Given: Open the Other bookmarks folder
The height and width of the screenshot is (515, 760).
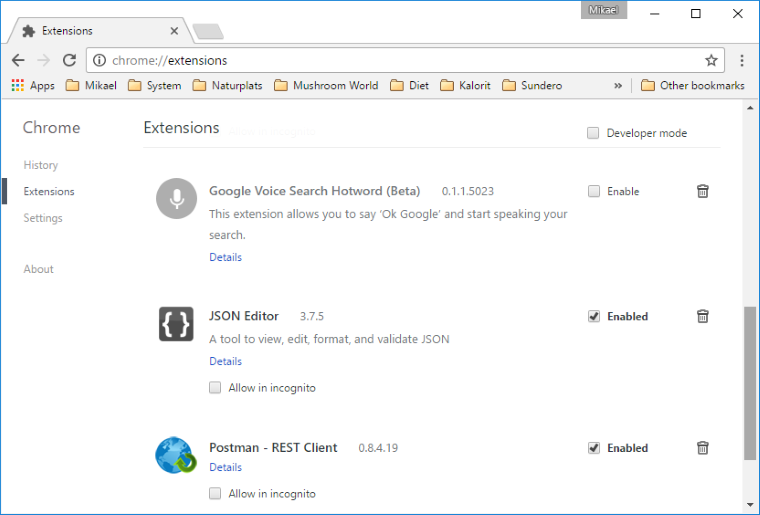Looking at the screenshot, I should point(693,86).
